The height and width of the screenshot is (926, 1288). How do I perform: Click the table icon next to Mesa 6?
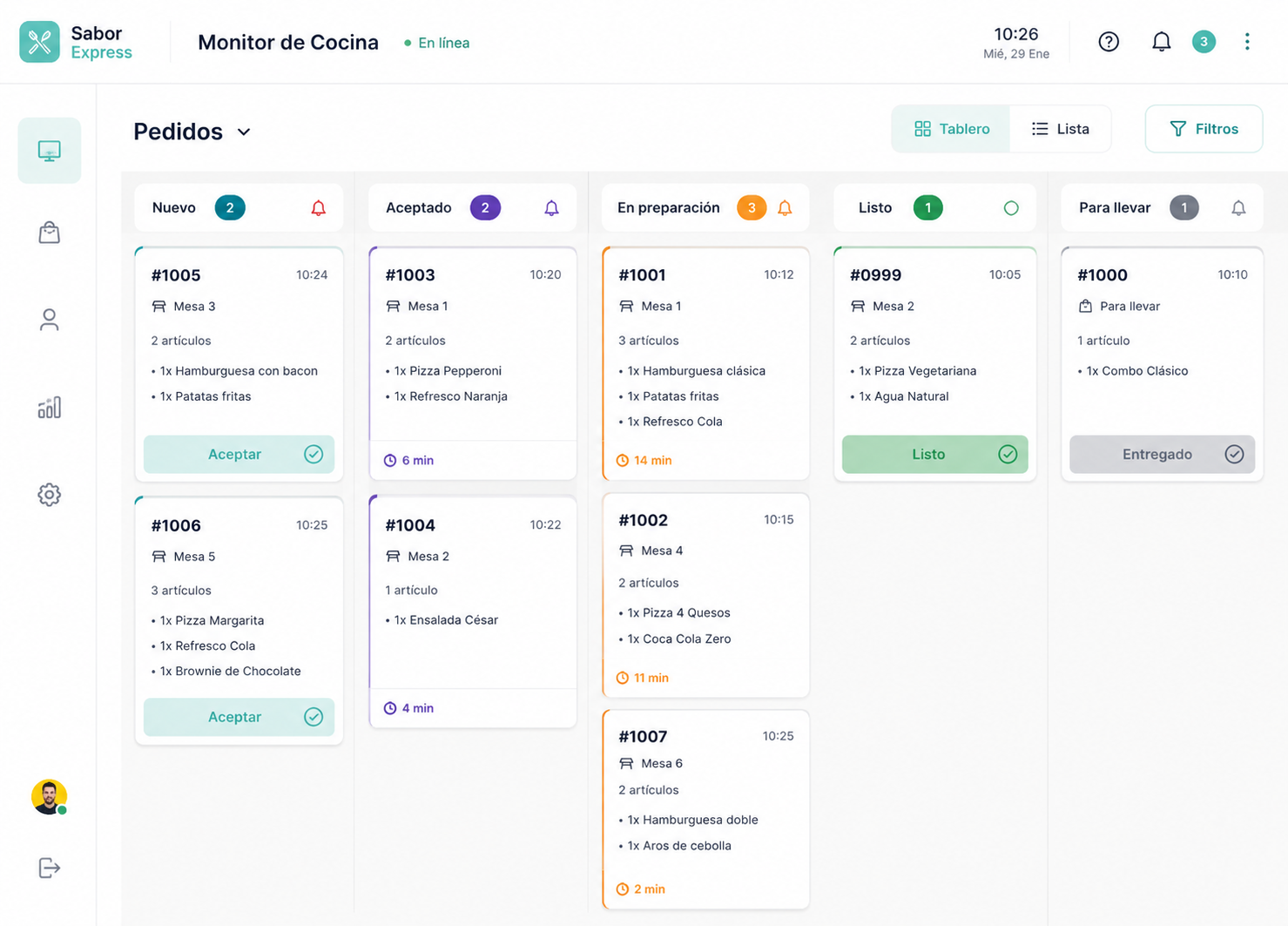(626, 763)
